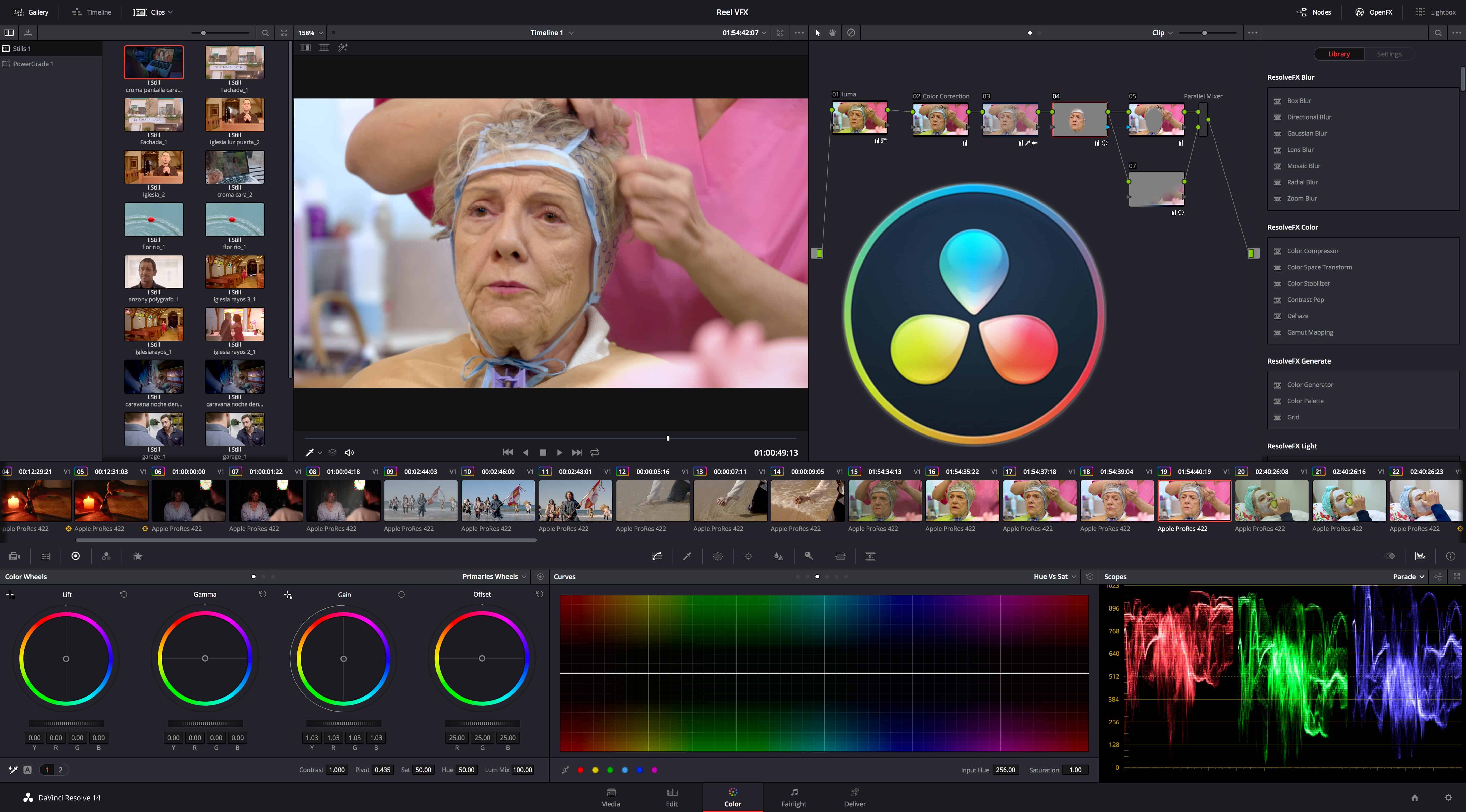Open the Curves palette icon
Image resolution: width=1466 pixels, height=812 pixels.
pos(657,556)
